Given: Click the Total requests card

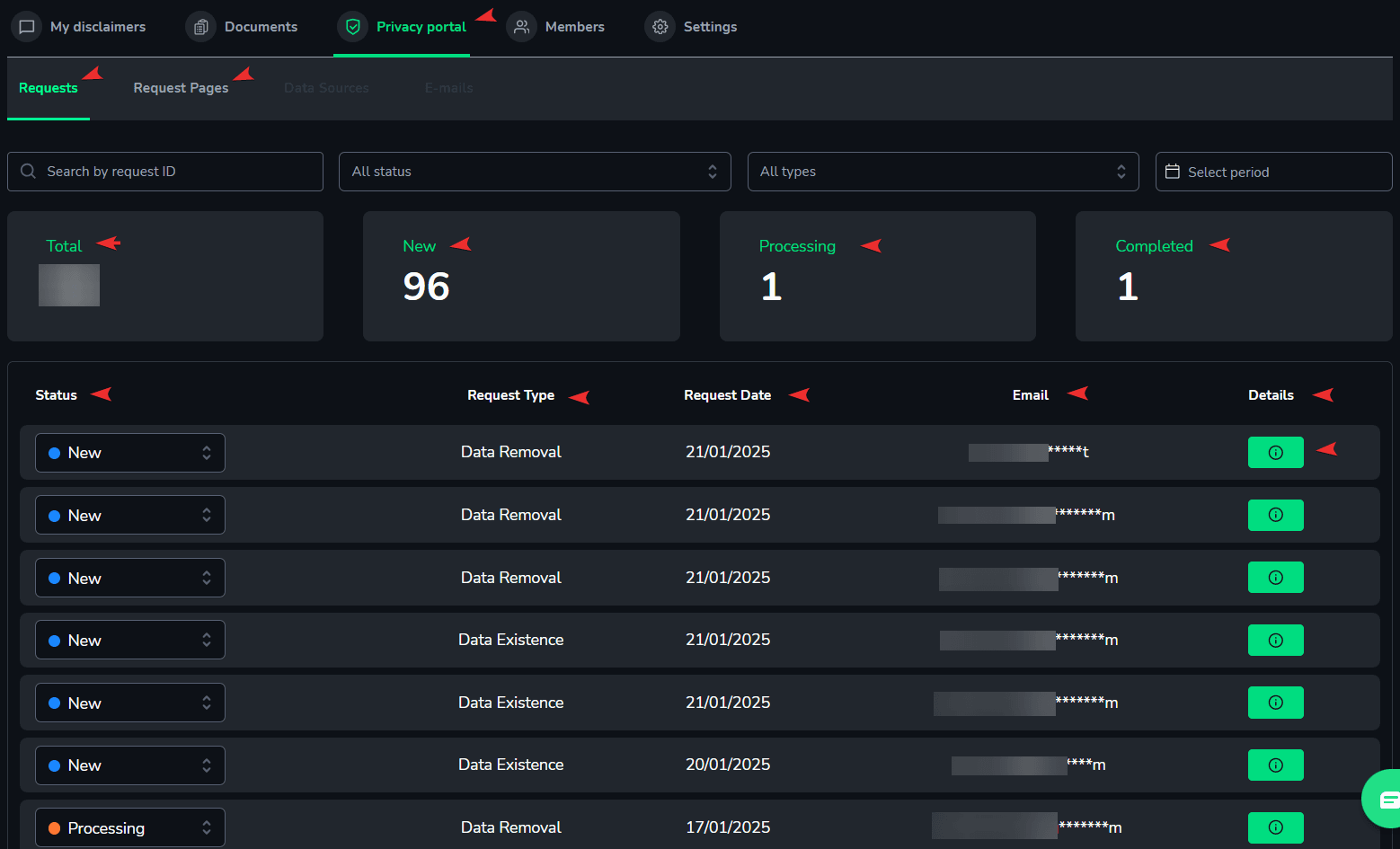Looking at the screenshot, I should (x=165, y=276).
